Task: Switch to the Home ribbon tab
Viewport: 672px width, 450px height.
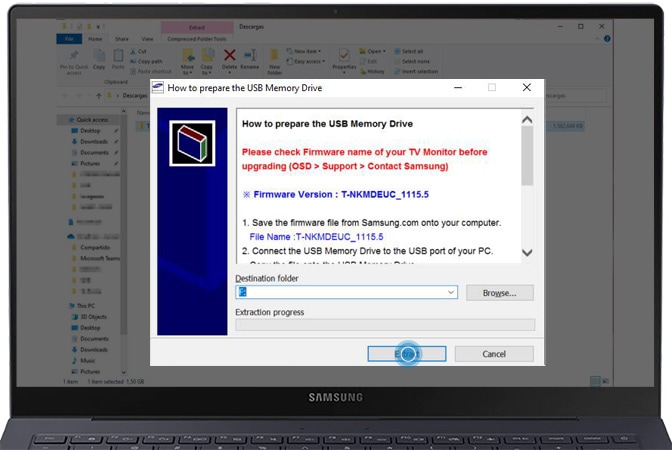Action: point(95,39)
